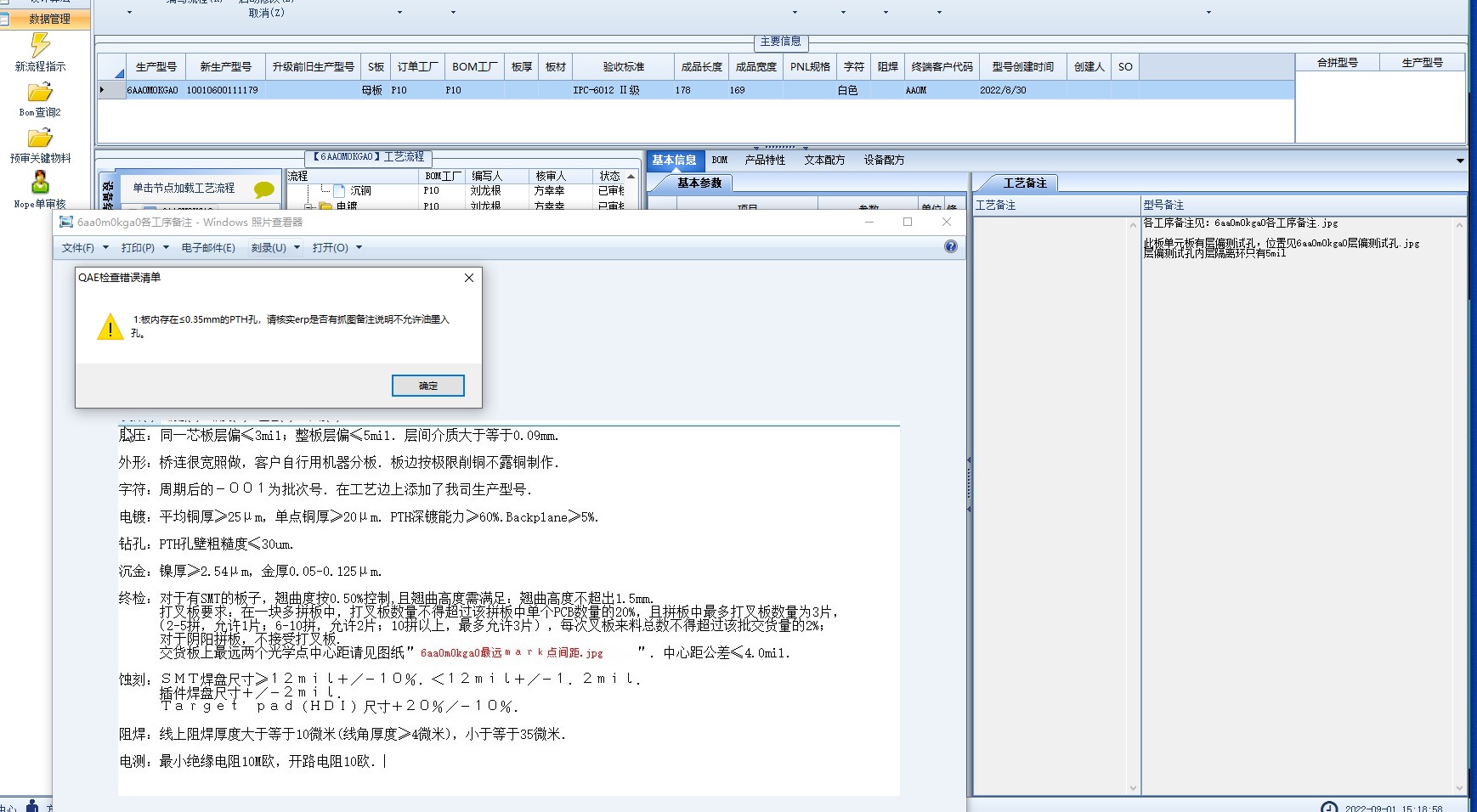Screen dimensions: 1477x812
Task: Click the 成品长度 column header
Action: (702, 67)
